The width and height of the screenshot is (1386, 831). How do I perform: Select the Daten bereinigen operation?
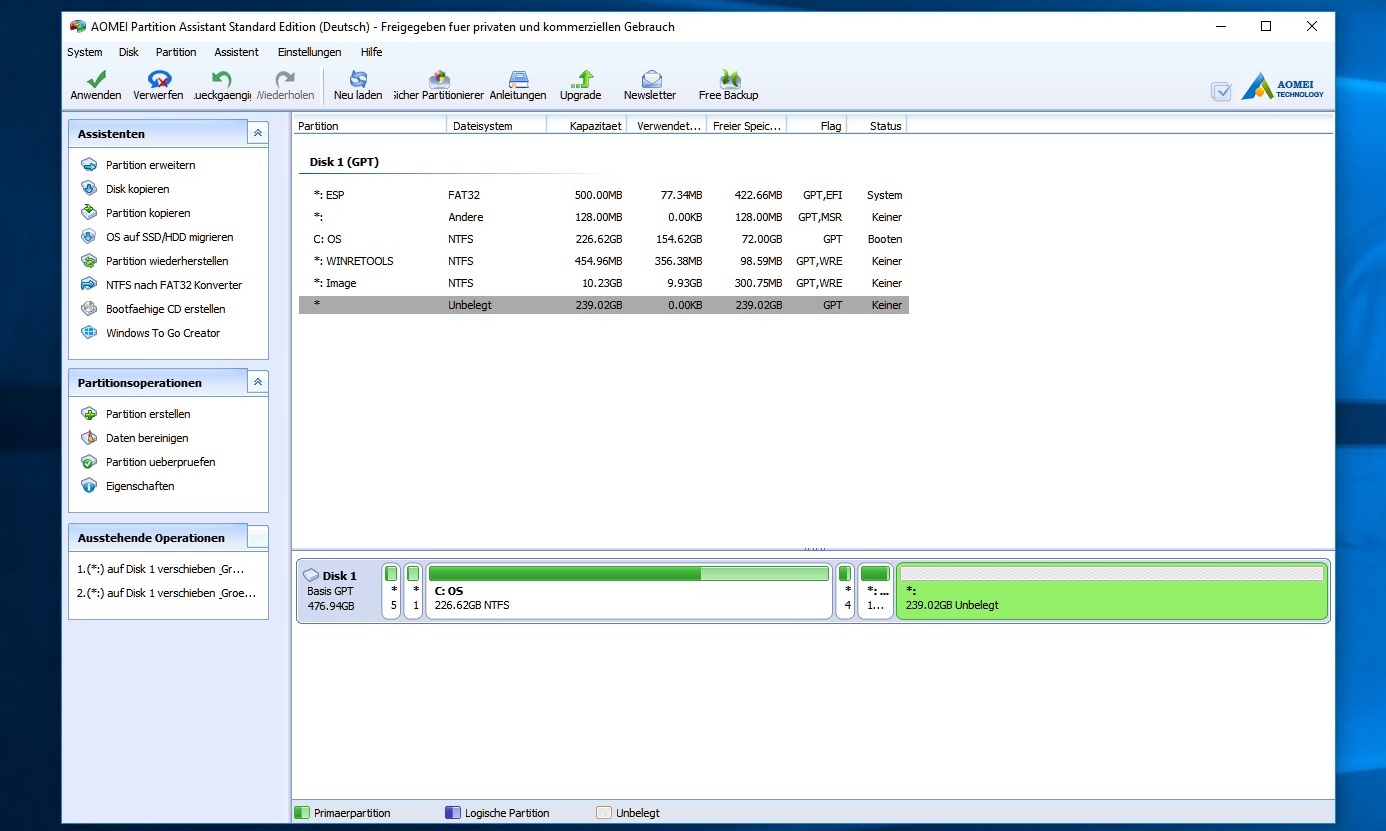147,438
